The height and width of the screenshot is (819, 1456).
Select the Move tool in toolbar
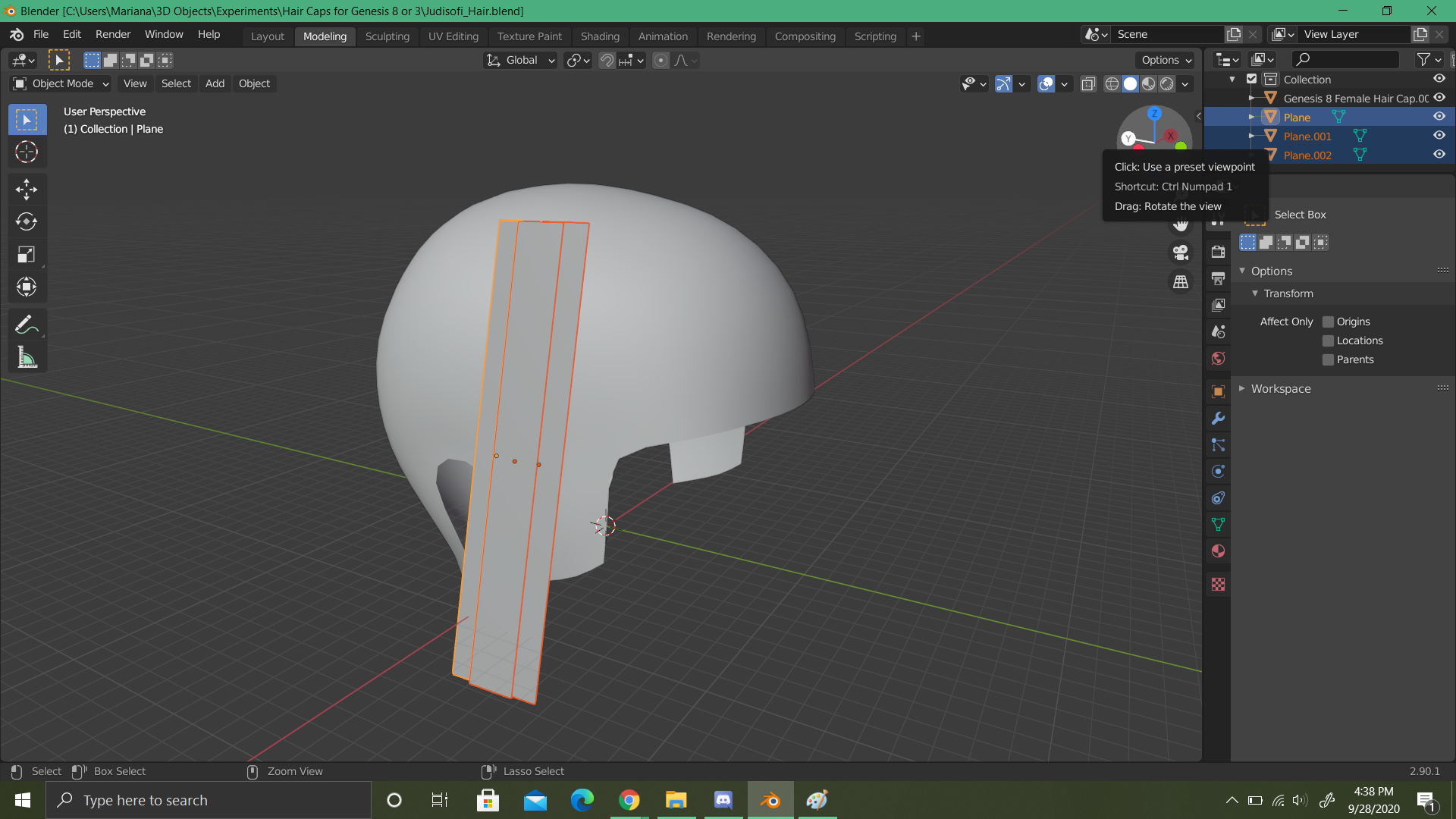coord(27,189)
